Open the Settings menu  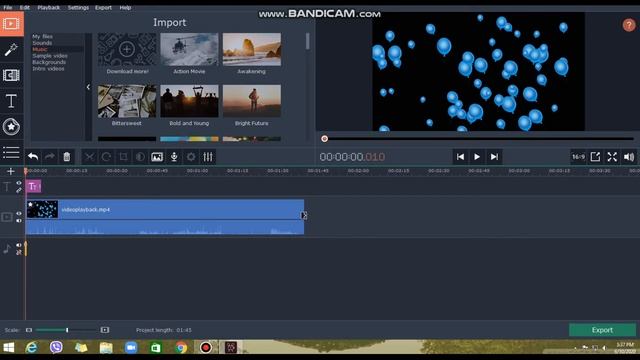[78, 7]
